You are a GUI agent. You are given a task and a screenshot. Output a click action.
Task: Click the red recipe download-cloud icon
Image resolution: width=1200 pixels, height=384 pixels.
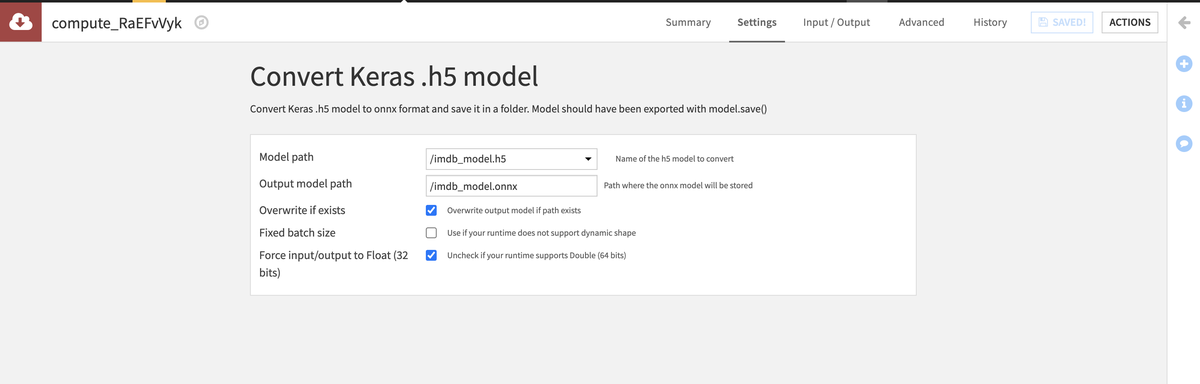tap(21, 22)
